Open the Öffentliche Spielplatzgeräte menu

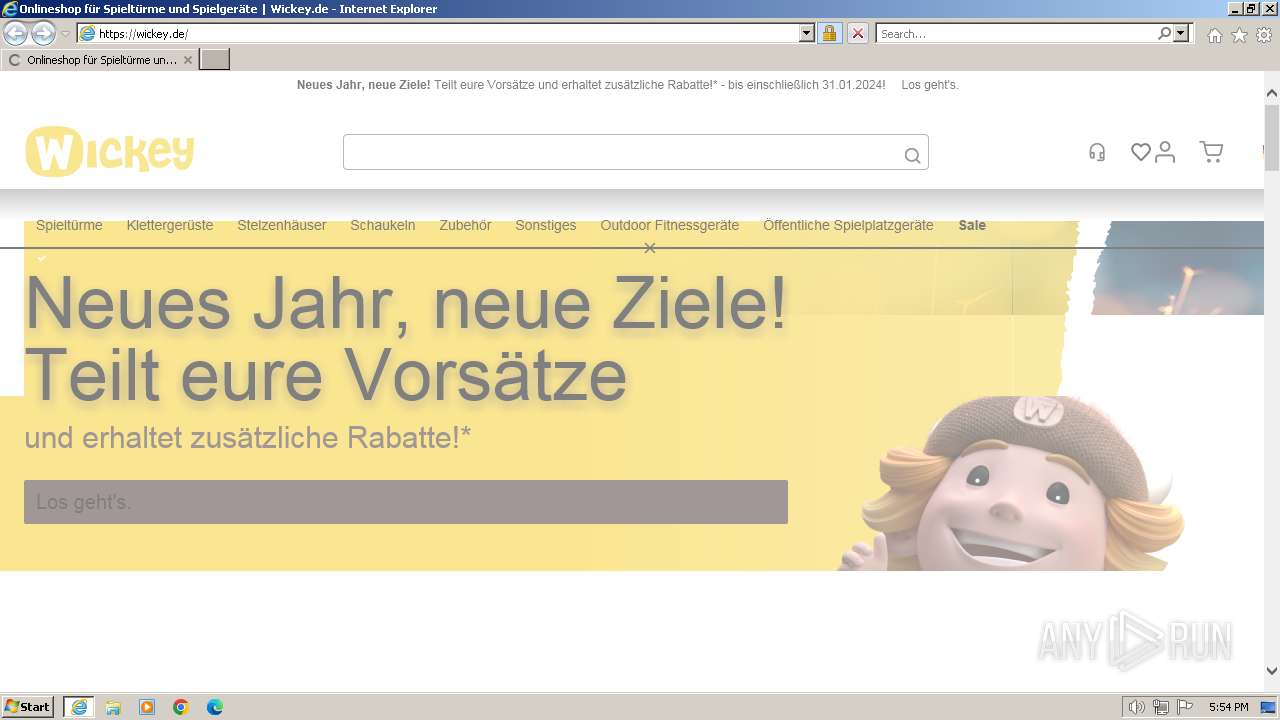(848, 225)
